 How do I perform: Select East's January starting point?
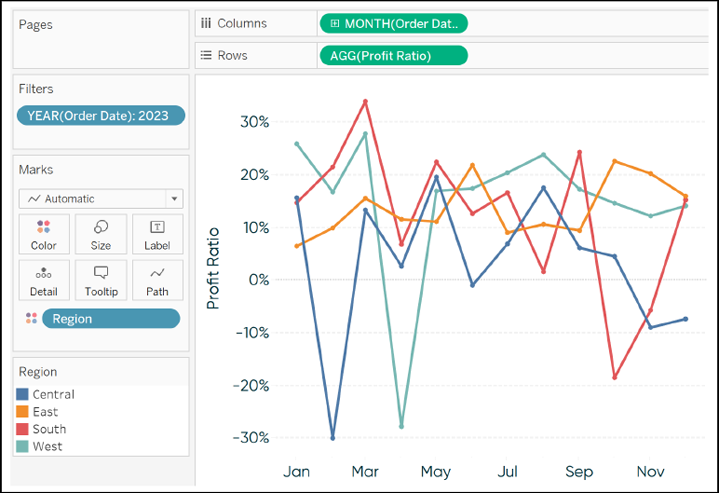point(297,246)
